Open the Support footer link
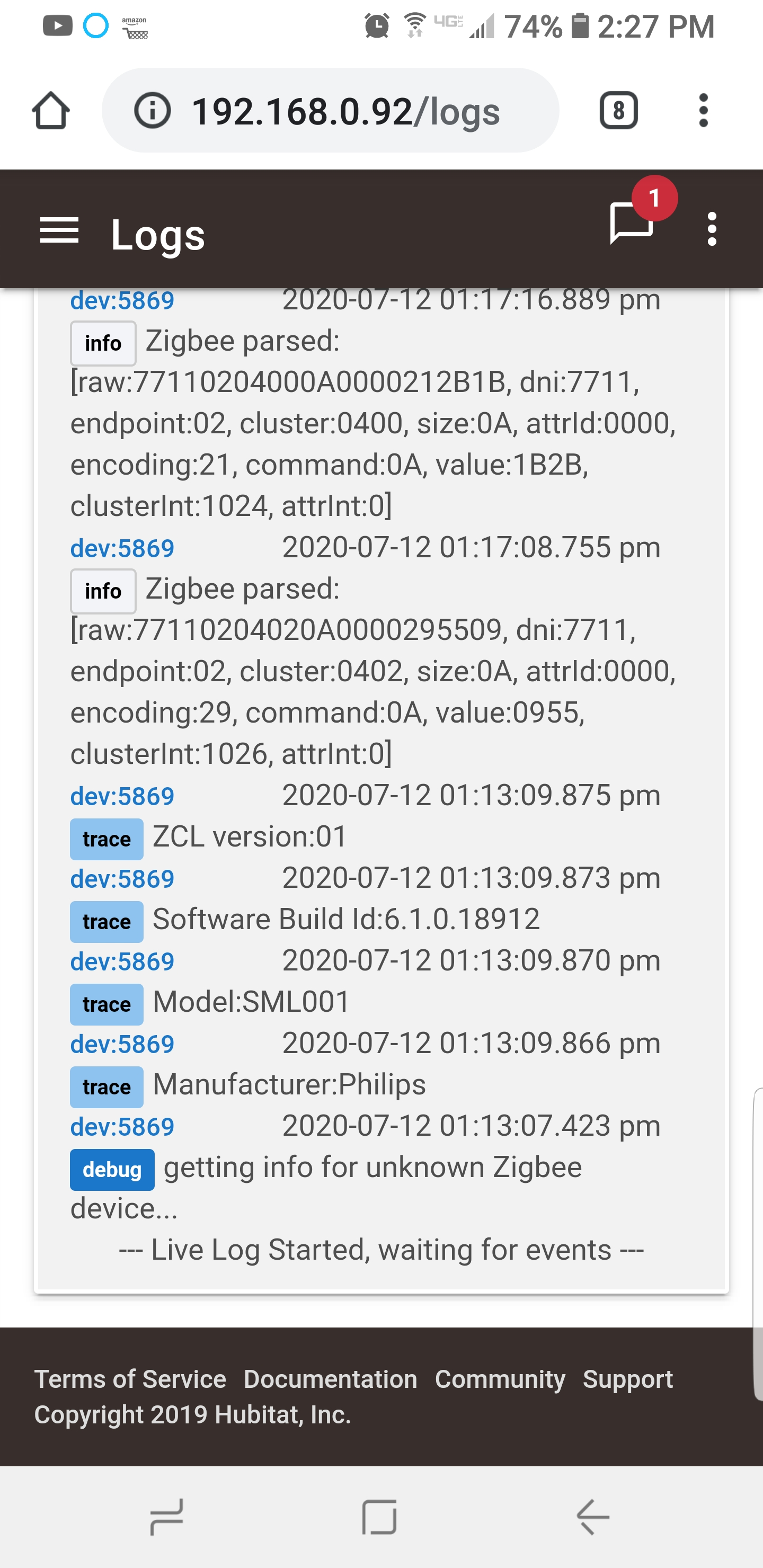Screen dimensions: 763x1568 point(628,1379)
